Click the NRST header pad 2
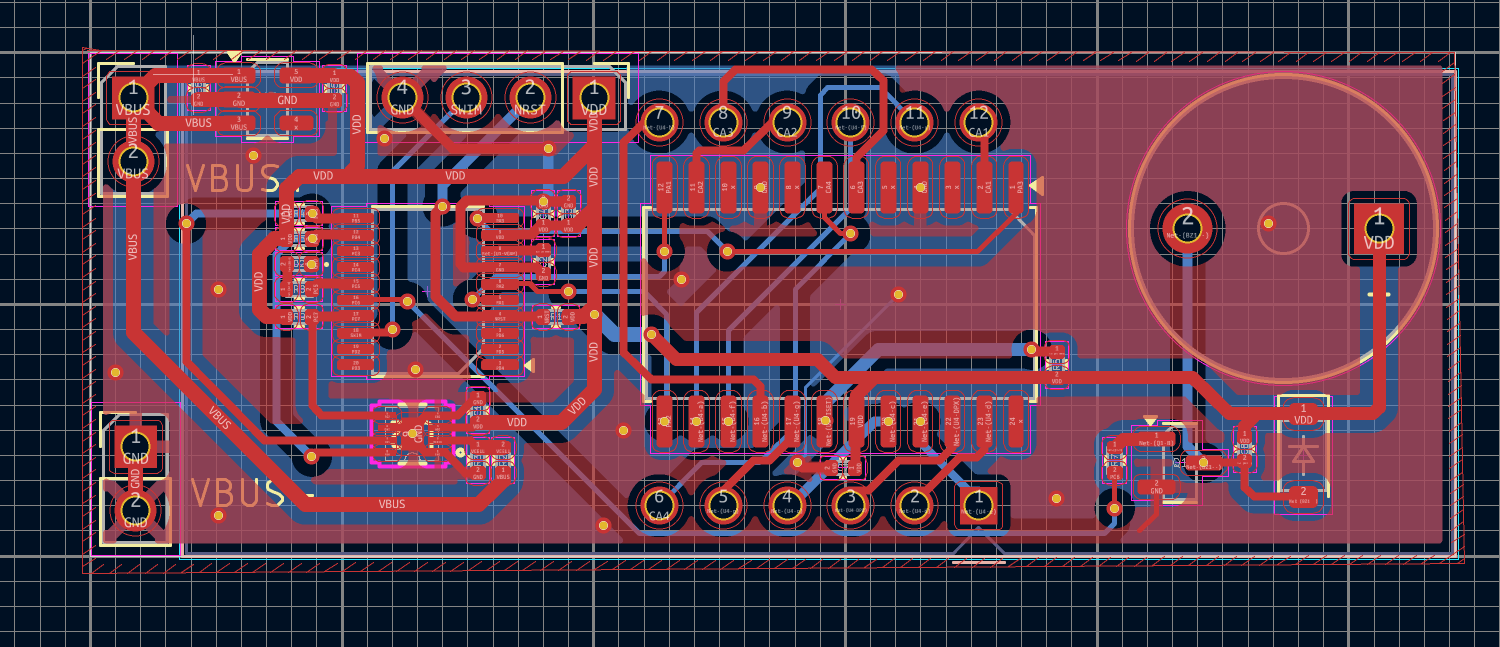Image resolution: width=1500 pixels, height=647 pixels. [x=529, y=98]
